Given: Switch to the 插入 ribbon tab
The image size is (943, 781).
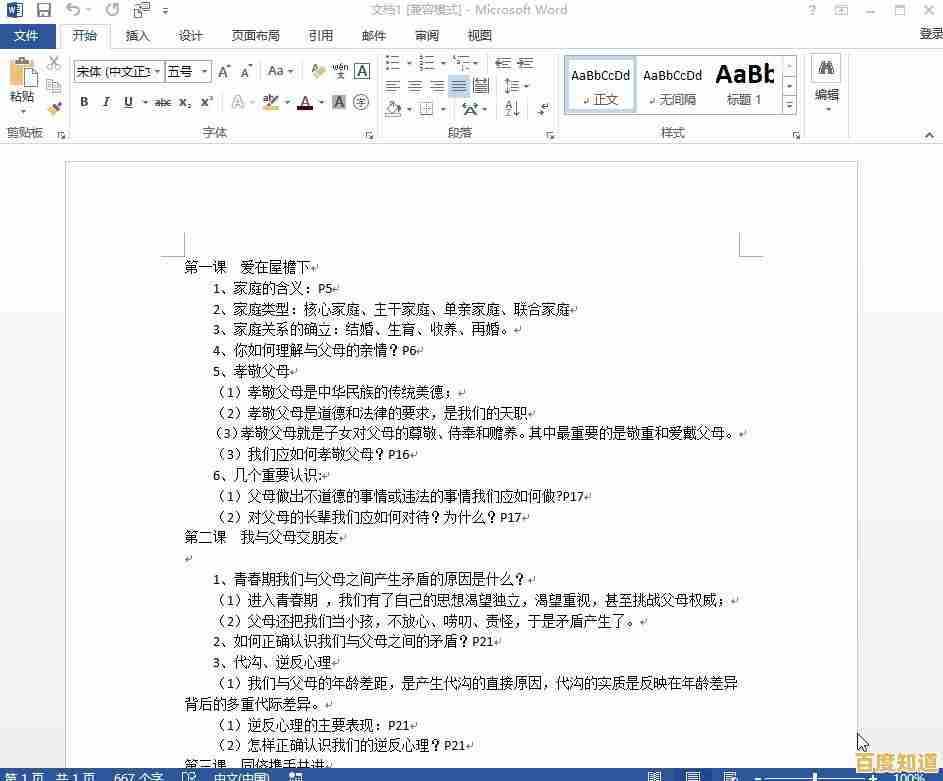Looking at the screenshot, I should point(137,36).
